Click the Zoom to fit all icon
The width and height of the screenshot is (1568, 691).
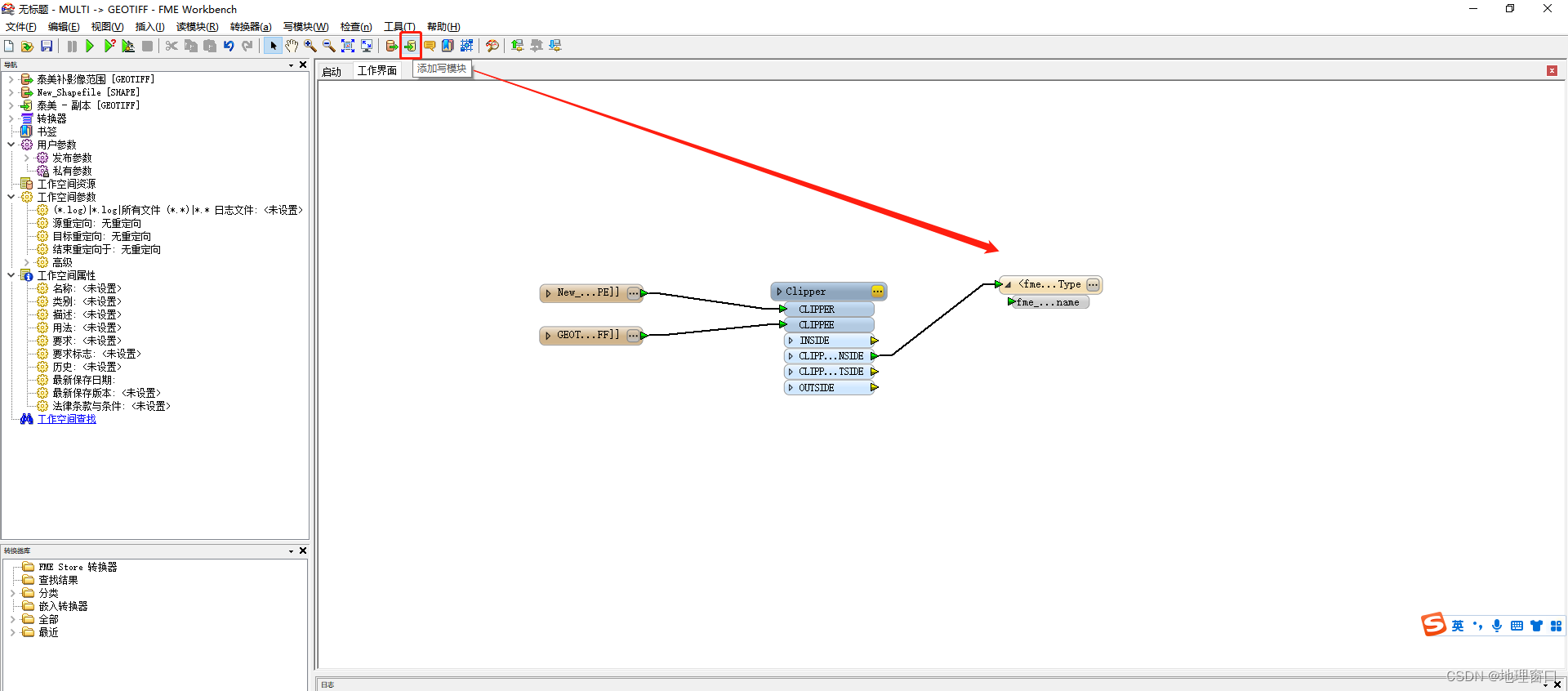point(348,46)
